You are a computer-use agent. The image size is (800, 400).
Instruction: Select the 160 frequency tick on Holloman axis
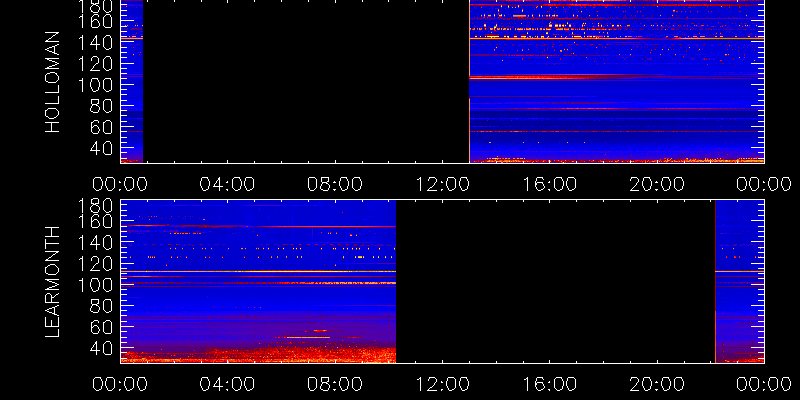pos(96,22)
